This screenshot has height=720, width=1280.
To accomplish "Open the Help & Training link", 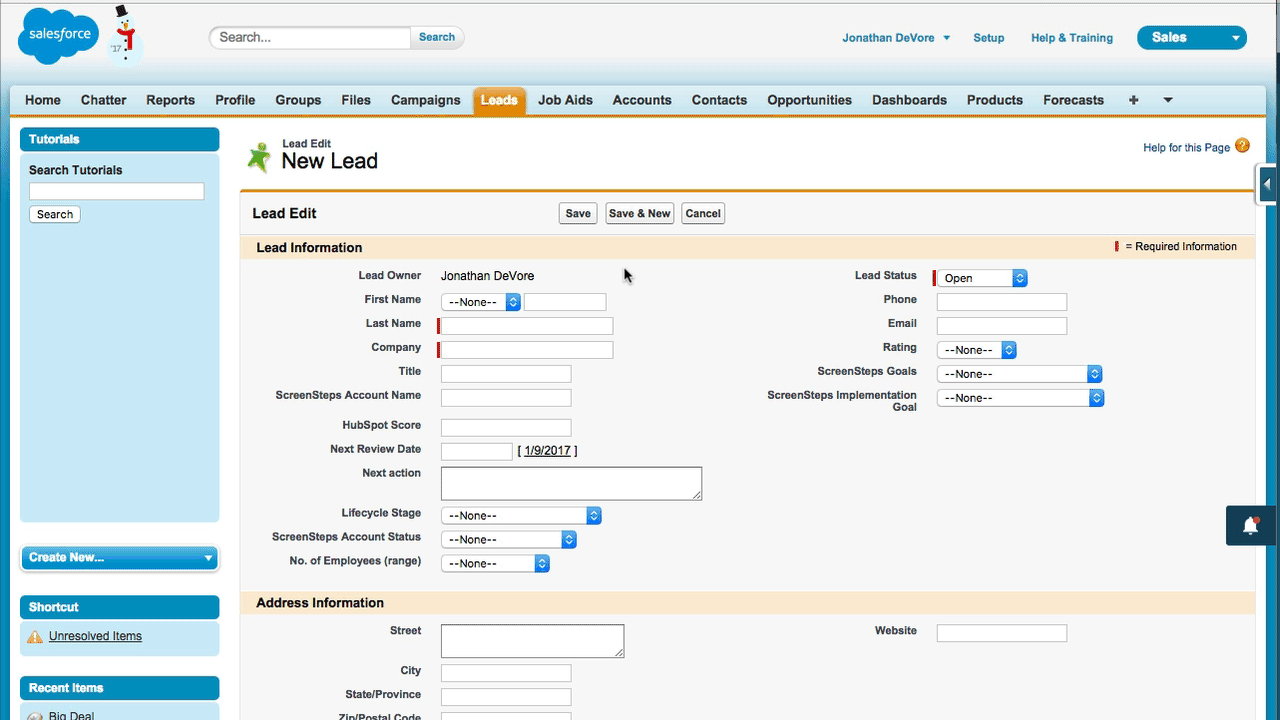I will tap(1072, 38).
